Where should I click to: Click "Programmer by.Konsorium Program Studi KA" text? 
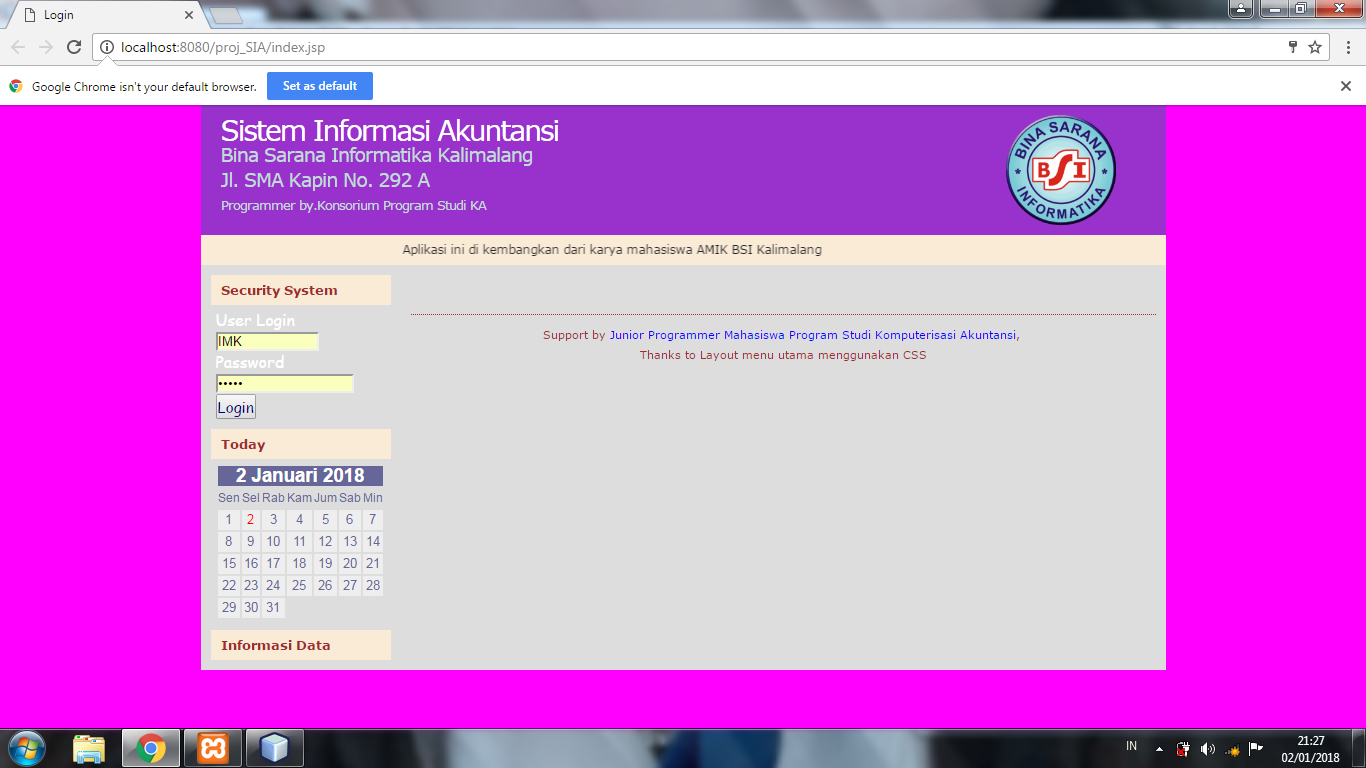pyautogui.click(x=354, y=206)
